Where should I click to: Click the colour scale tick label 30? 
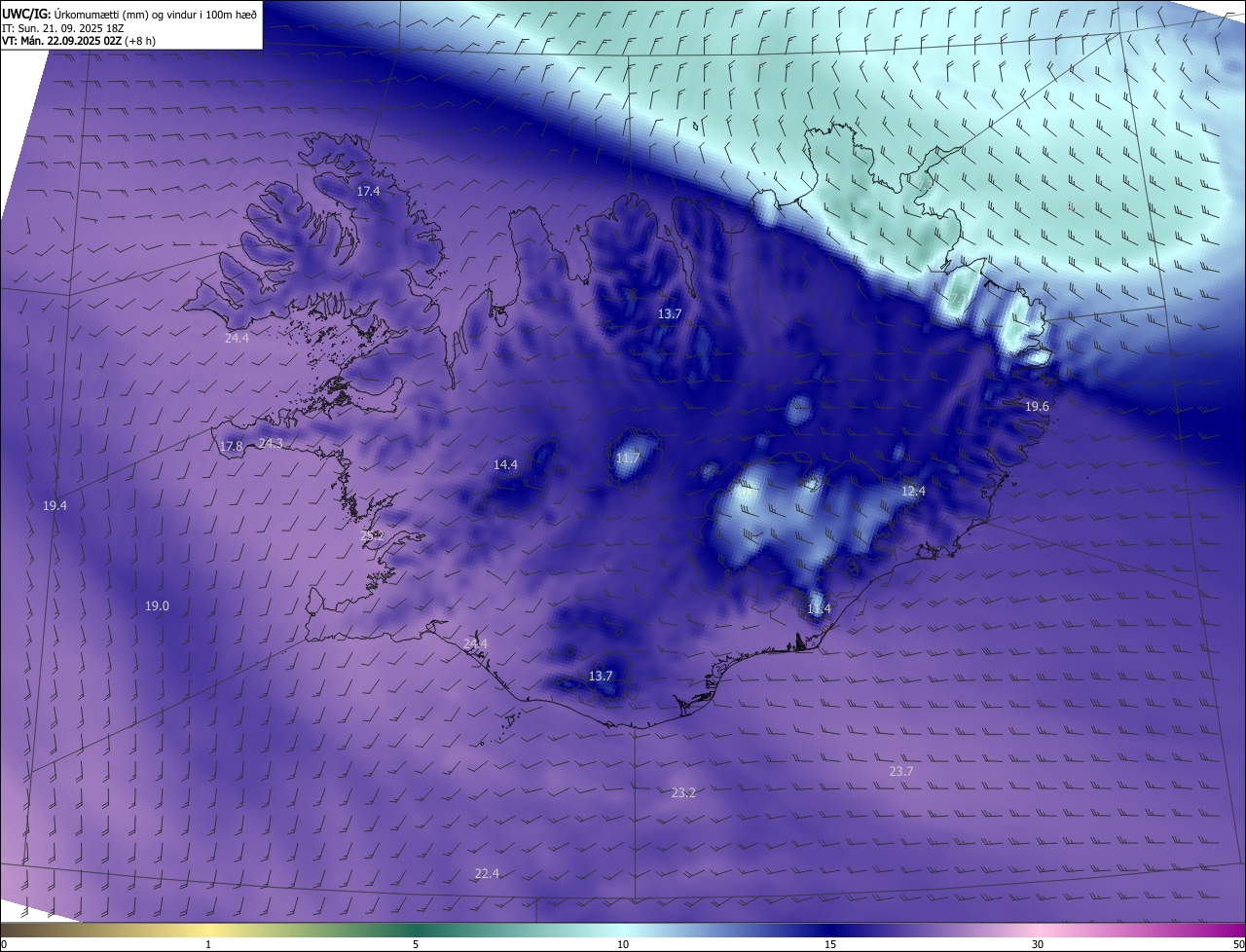(1038, 944)
